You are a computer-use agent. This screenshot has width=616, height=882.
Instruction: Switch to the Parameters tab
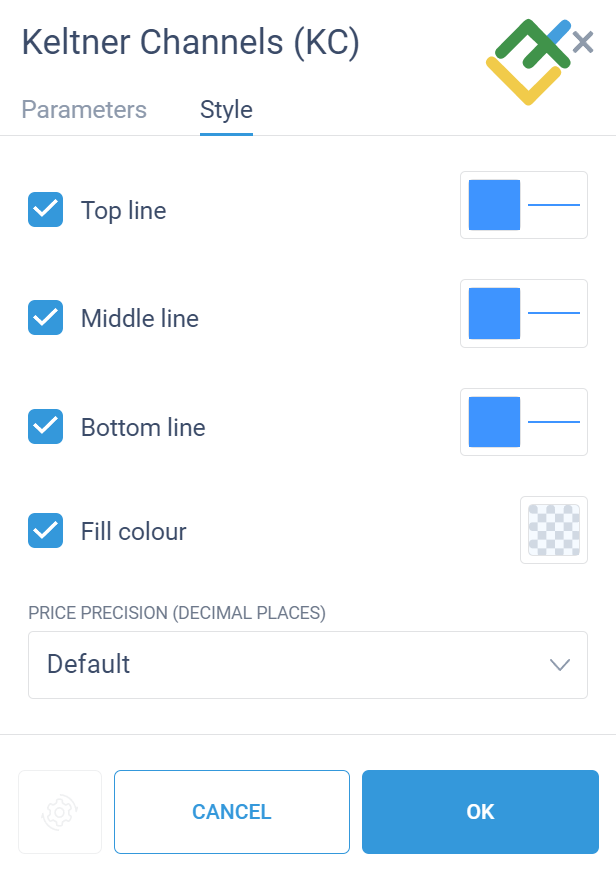pos(84,109)
